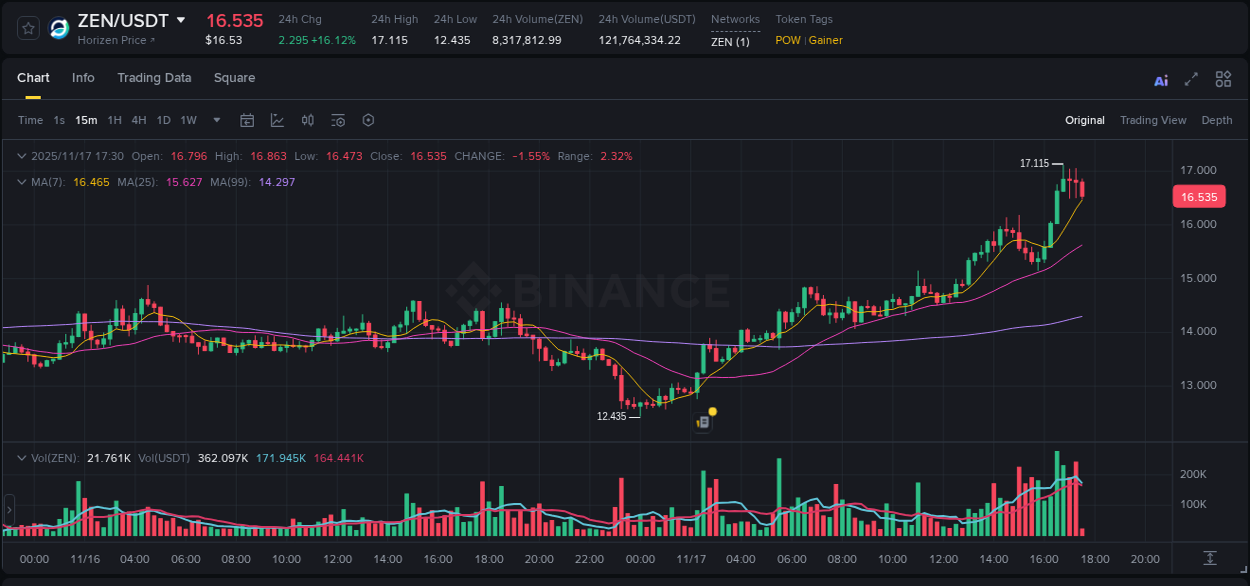Open the extra timeframe interval dropdown
Image resolution: width=1250 pixels, height=586 pixels.
point(216,119)
